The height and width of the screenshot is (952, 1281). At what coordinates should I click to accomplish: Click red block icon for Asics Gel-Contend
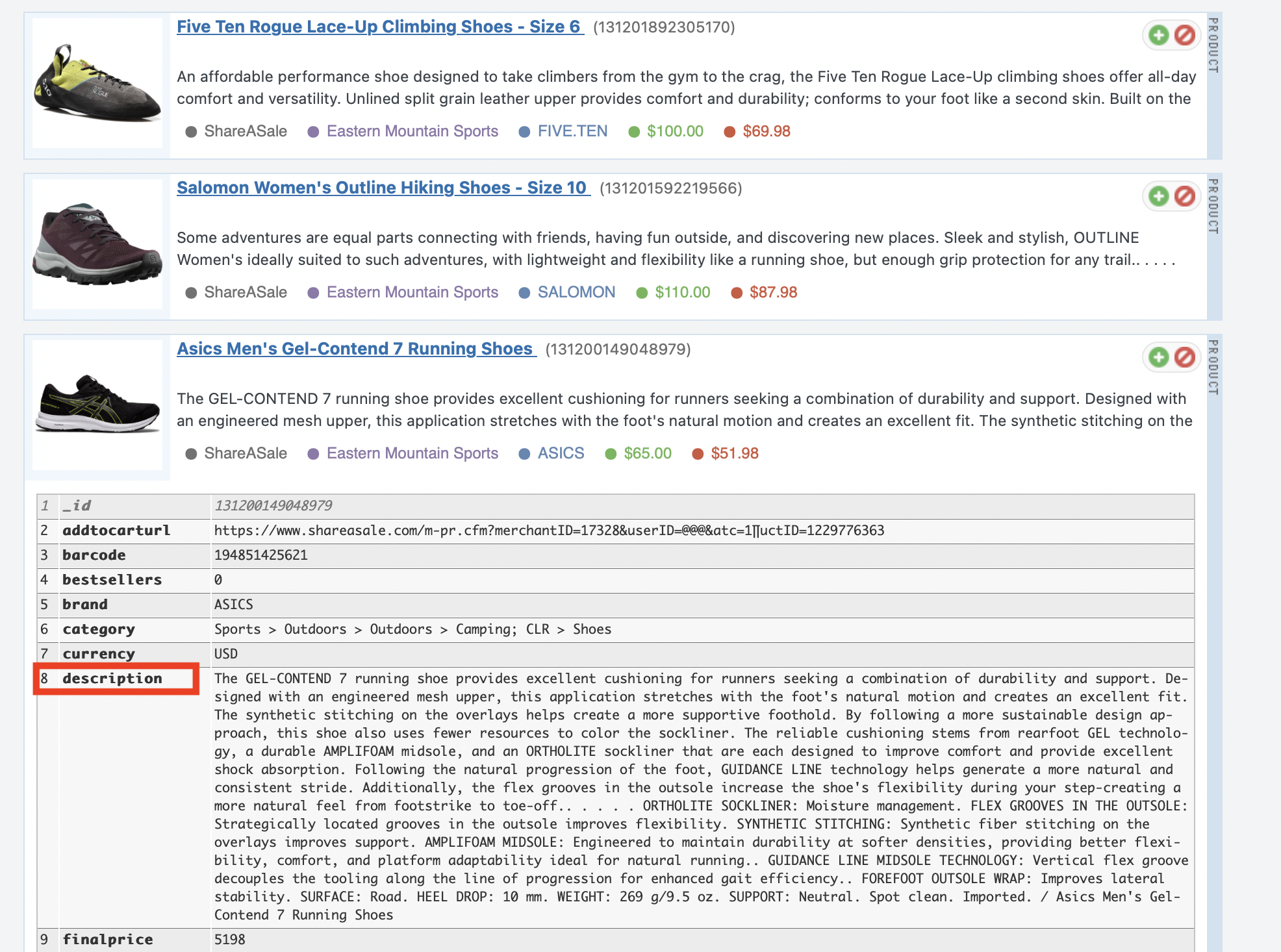tap(1184, 357)
